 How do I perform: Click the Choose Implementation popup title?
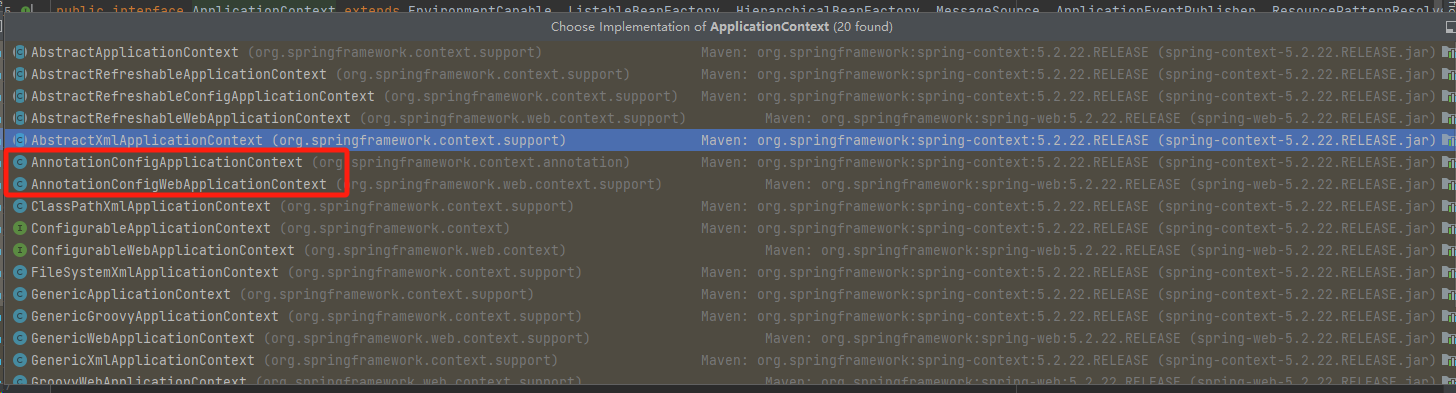pos(728,27)
